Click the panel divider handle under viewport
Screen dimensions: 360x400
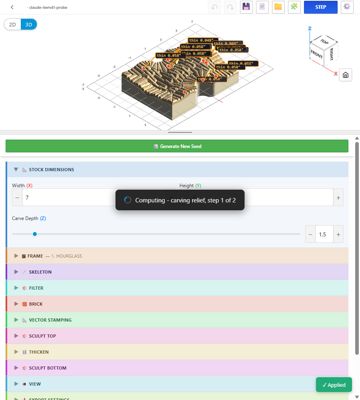pos(180,132)
